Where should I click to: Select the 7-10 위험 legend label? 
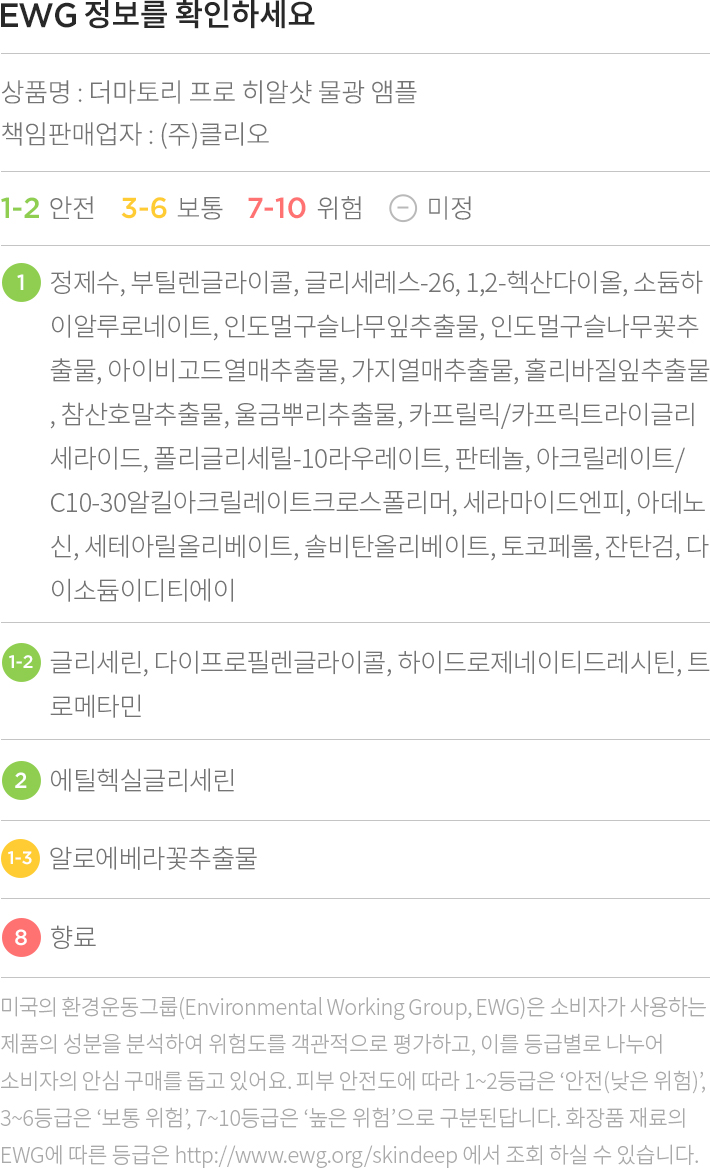tap(305, 208)
